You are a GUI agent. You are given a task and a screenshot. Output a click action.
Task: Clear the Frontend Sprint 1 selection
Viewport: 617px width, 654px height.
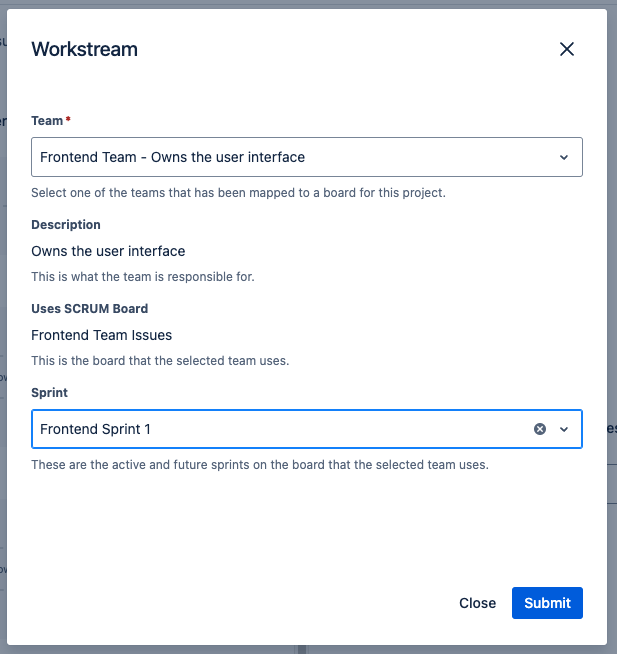540,429
